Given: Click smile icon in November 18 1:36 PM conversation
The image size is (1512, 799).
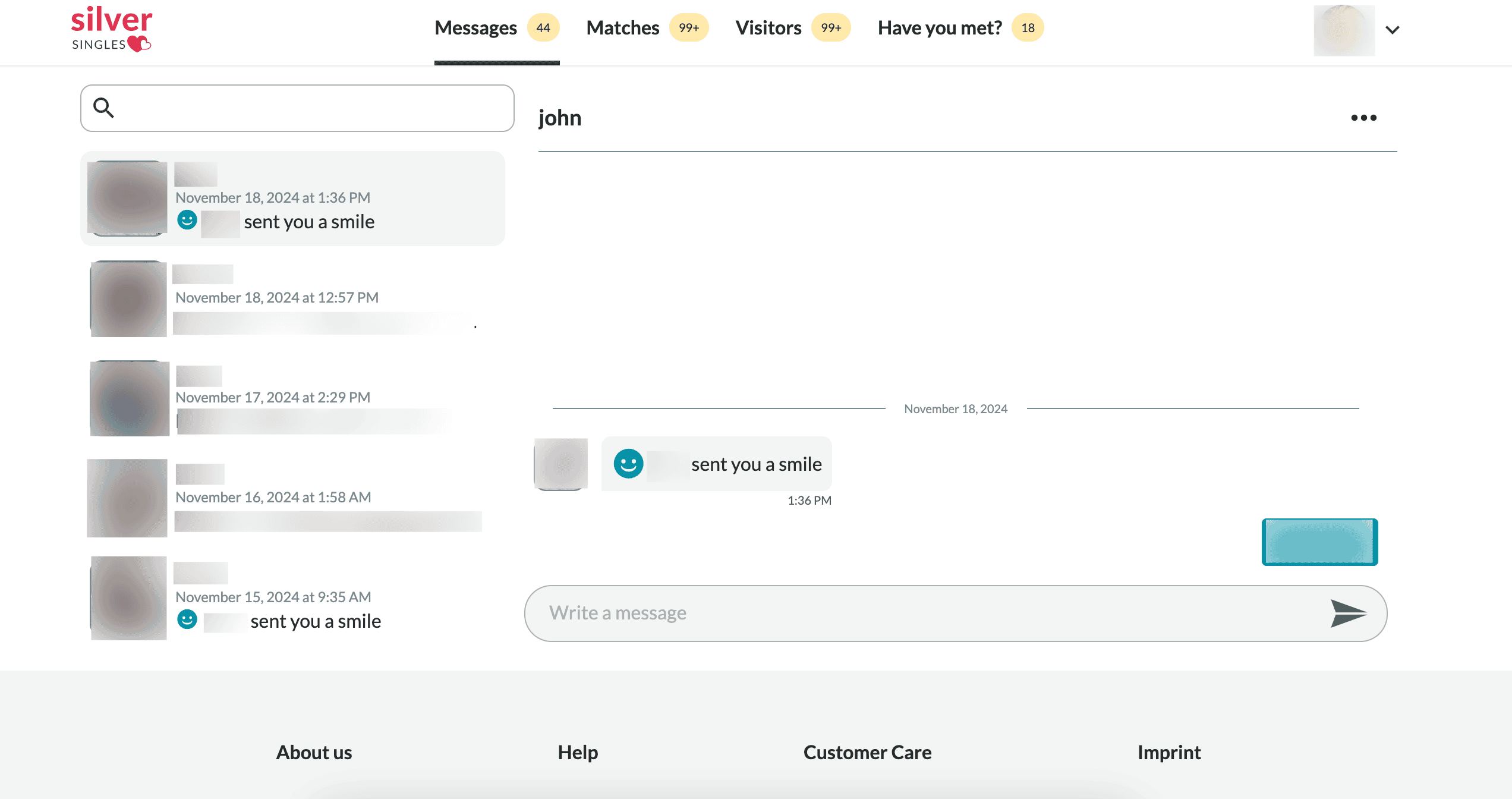Looking at the screenshot, I should click(x=187, y=221).
